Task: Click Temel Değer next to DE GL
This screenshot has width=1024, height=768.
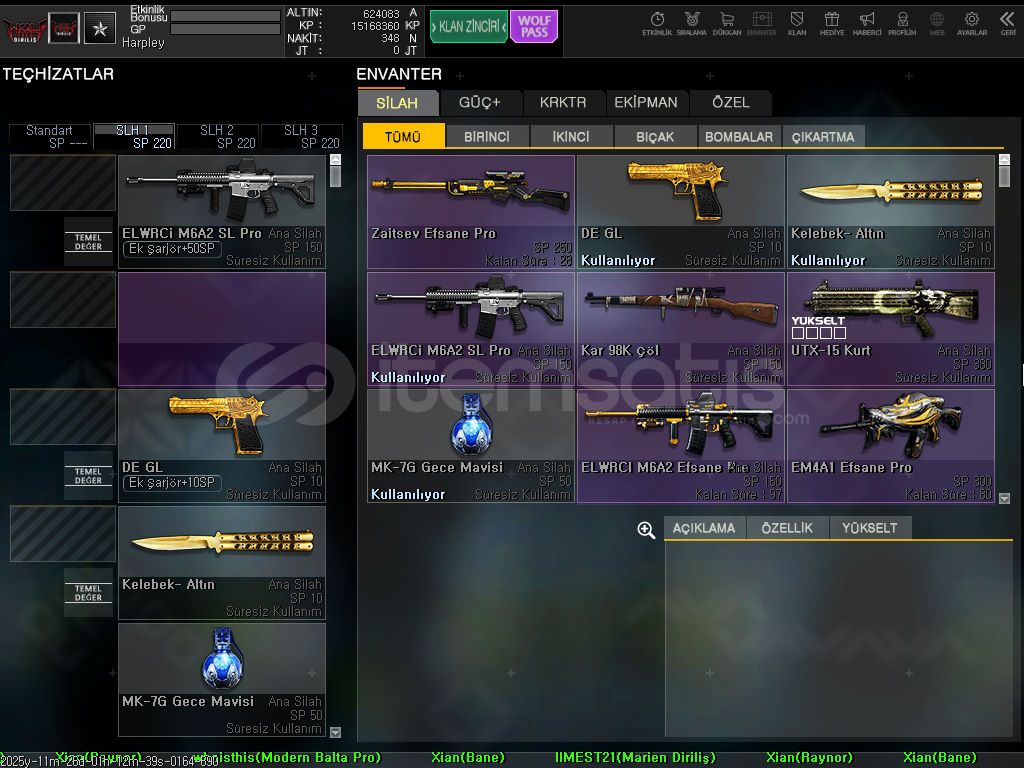Action: [88, 475]
